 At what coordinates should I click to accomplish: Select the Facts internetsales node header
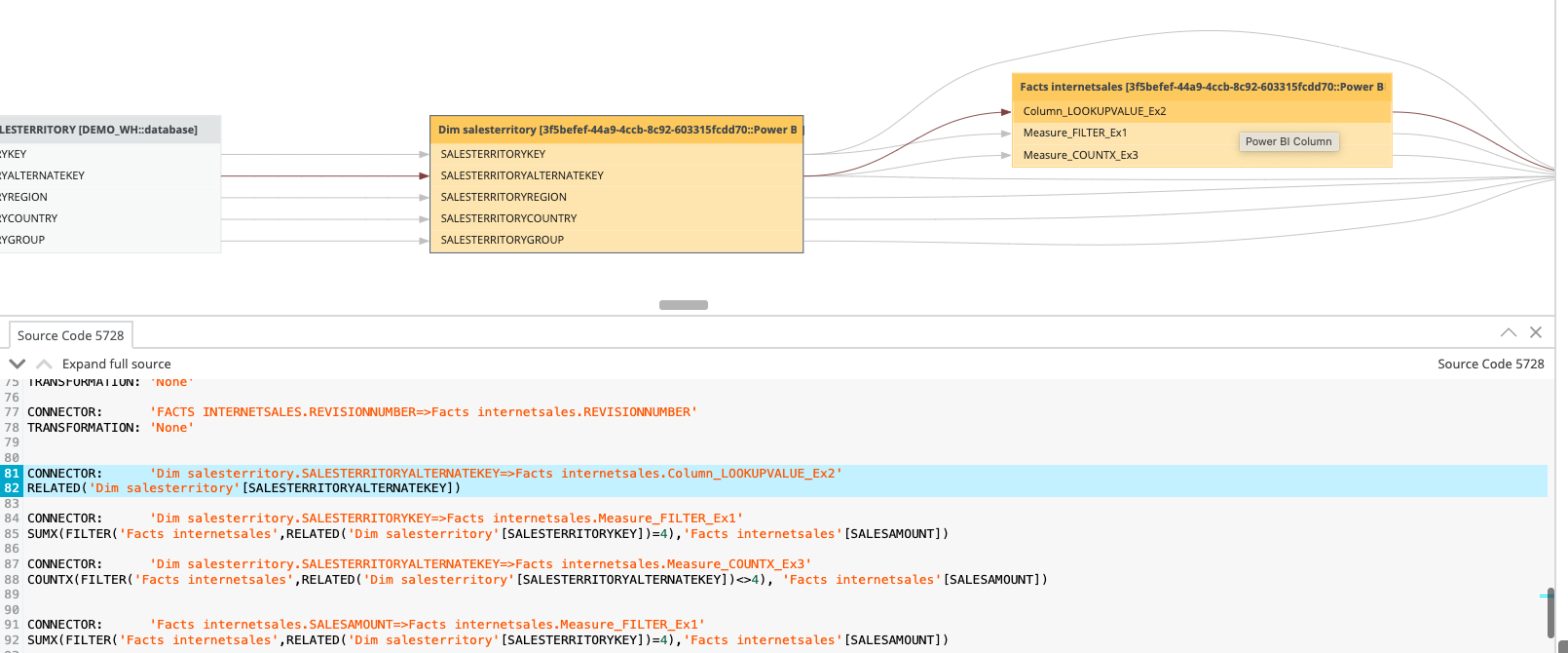1201,87
